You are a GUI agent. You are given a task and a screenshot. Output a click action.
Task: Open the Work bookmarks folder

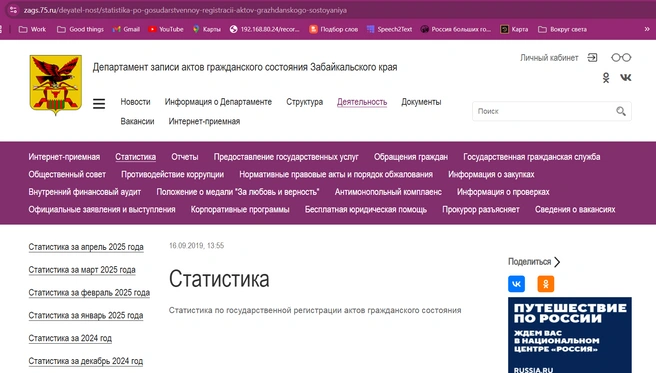point(32,29)
